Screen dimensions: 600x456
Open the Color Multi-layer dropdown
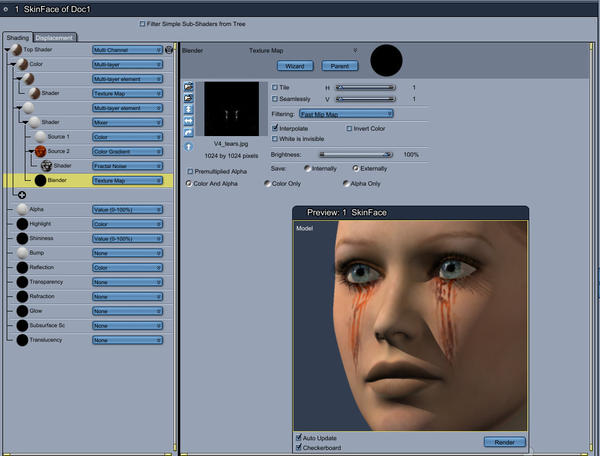[x=127, y=65]
